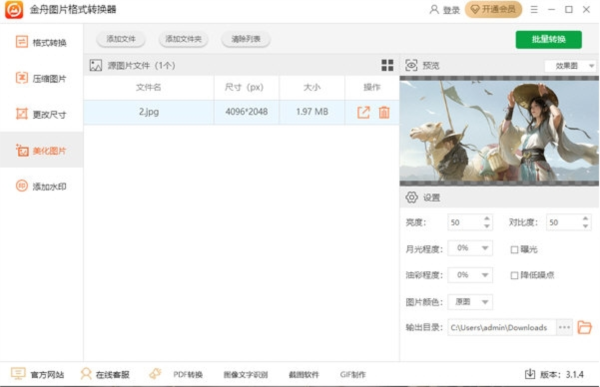Screen dimensions: 600x387
Task: Start 批量转换 batch conversion
Action: point(548,39)
